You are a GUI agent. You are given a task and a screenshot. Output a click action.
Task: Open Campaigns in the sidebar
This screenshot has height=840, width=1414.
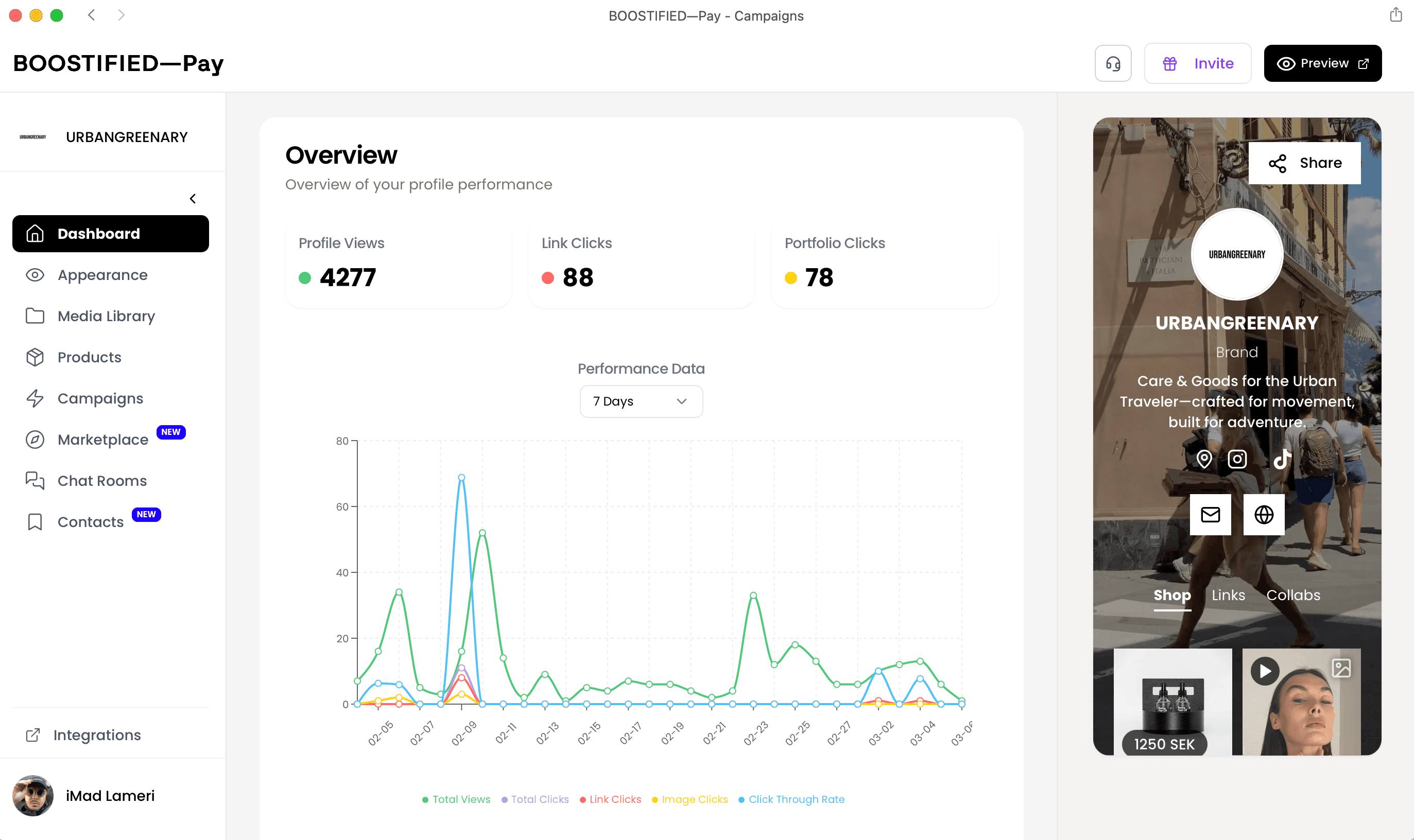click(100, 398)
